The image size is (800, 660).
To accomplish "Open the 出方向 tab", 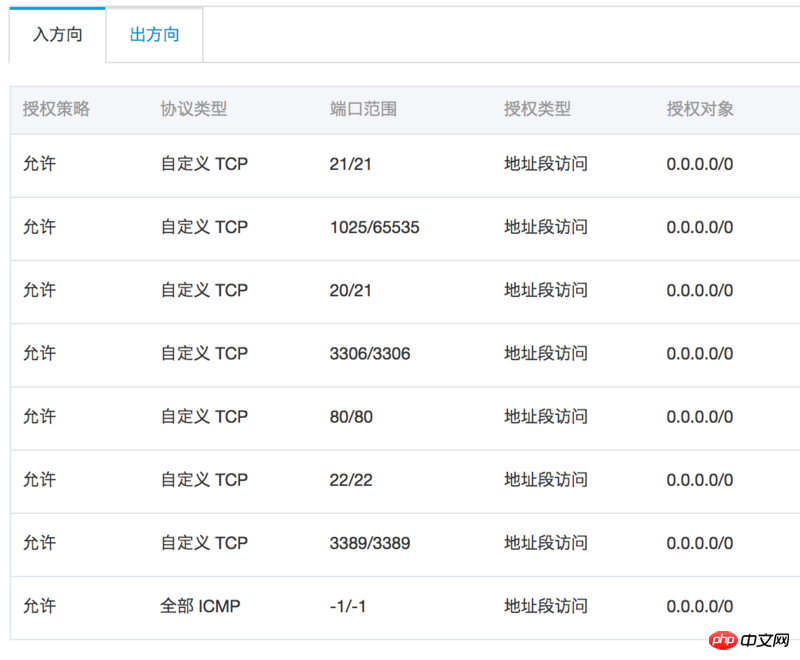I will (154, 35).
